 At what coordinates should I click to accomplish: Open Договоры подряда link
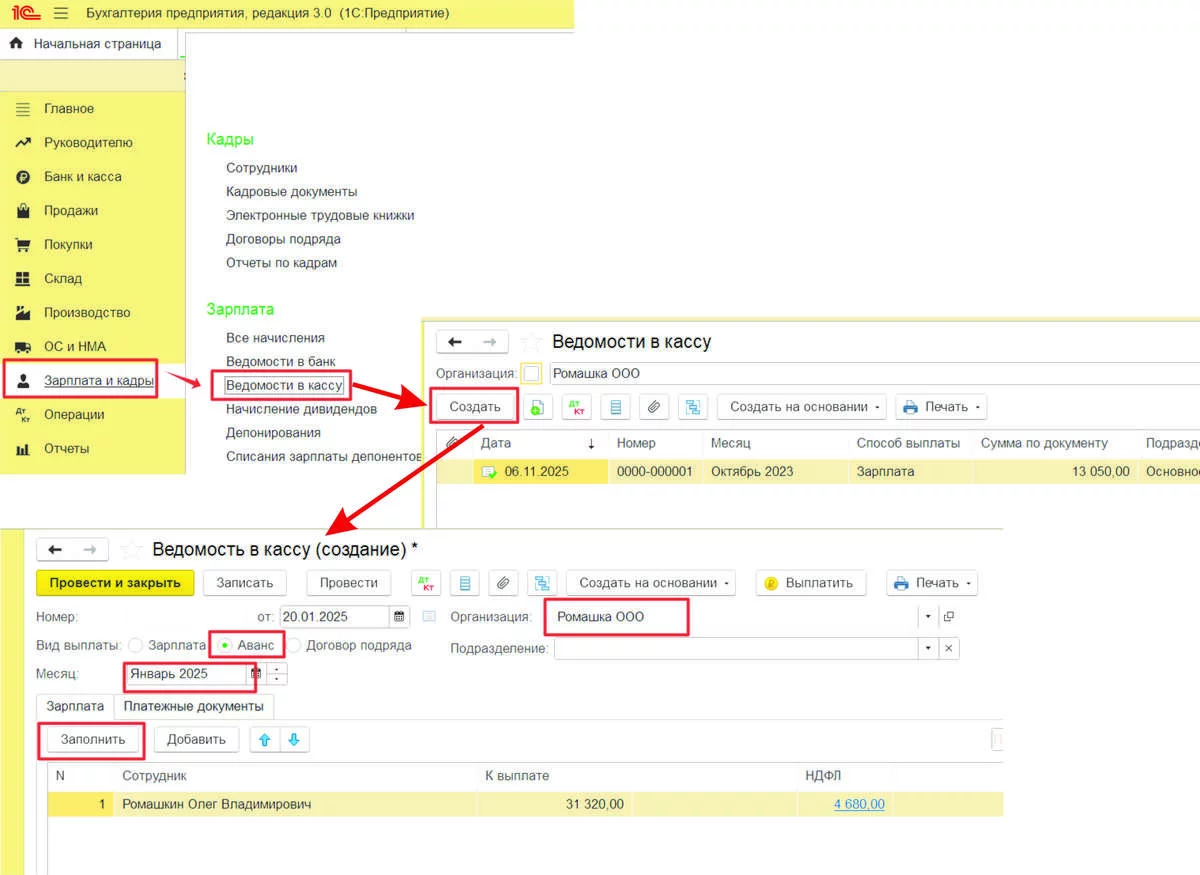(283, 239)
